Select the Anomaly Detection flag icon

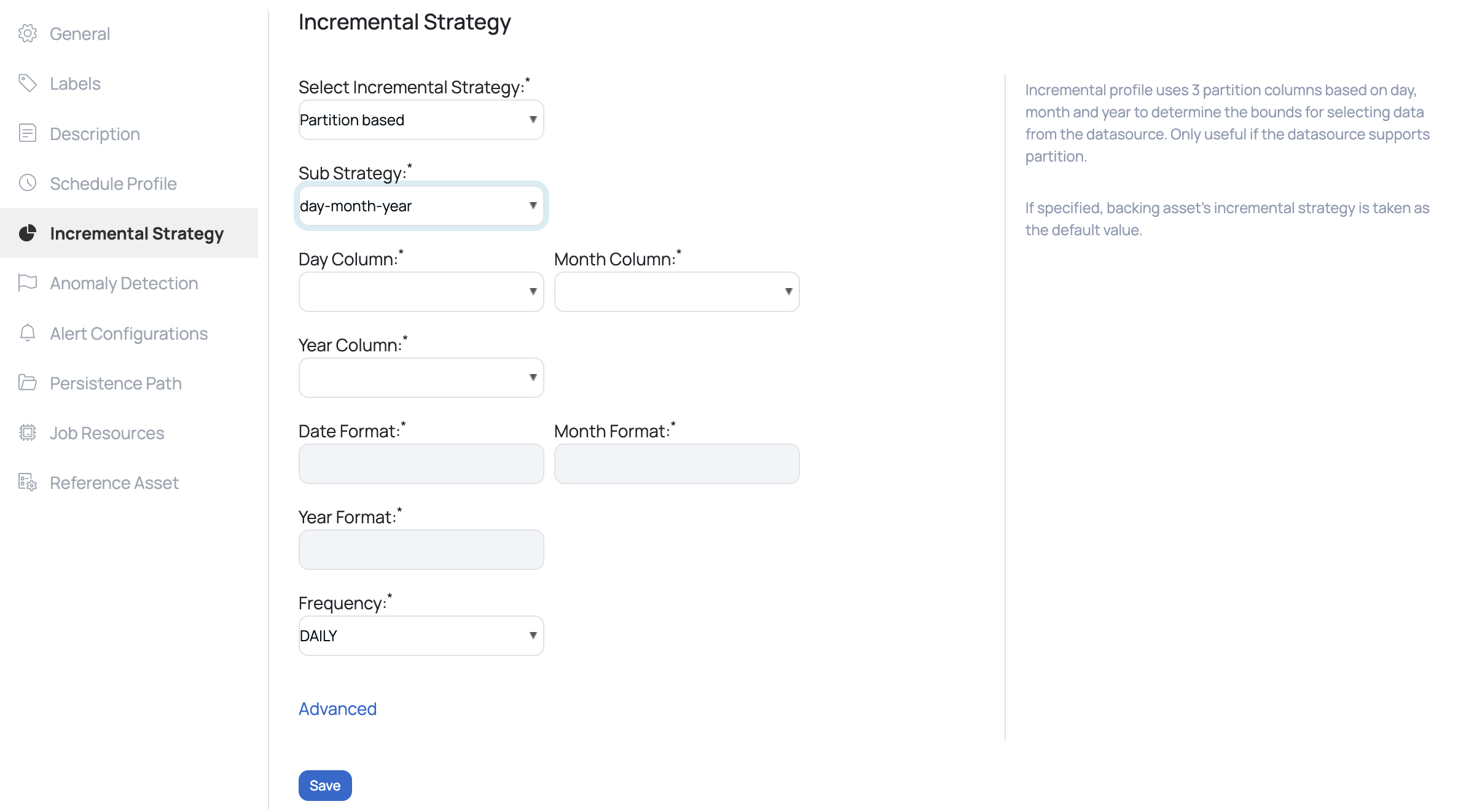tap(28, 283)
